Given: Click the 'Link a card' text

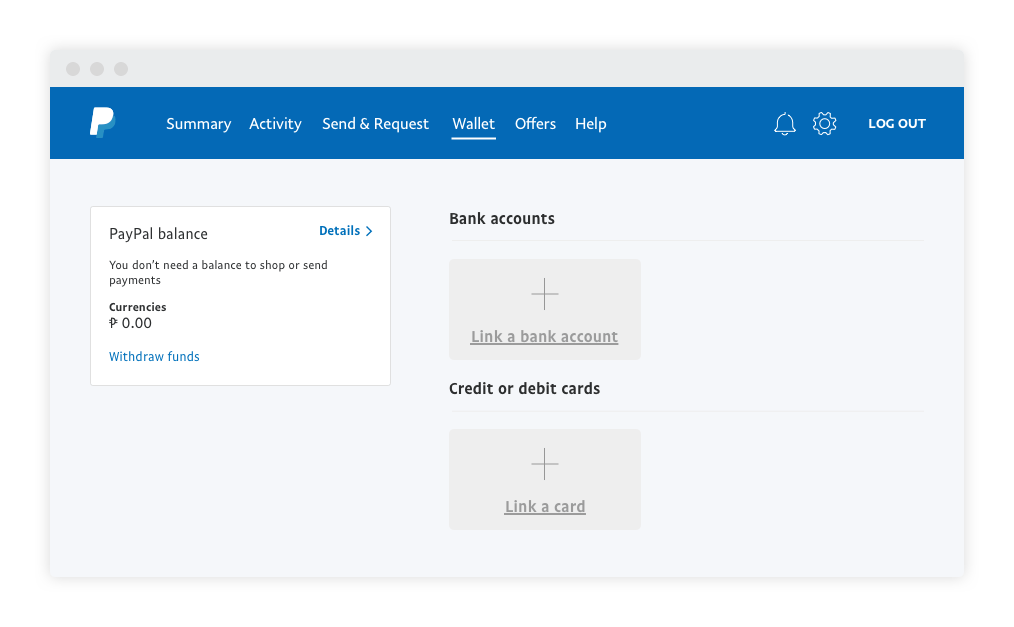Looking at the screenshot, I should click(545, 507).
